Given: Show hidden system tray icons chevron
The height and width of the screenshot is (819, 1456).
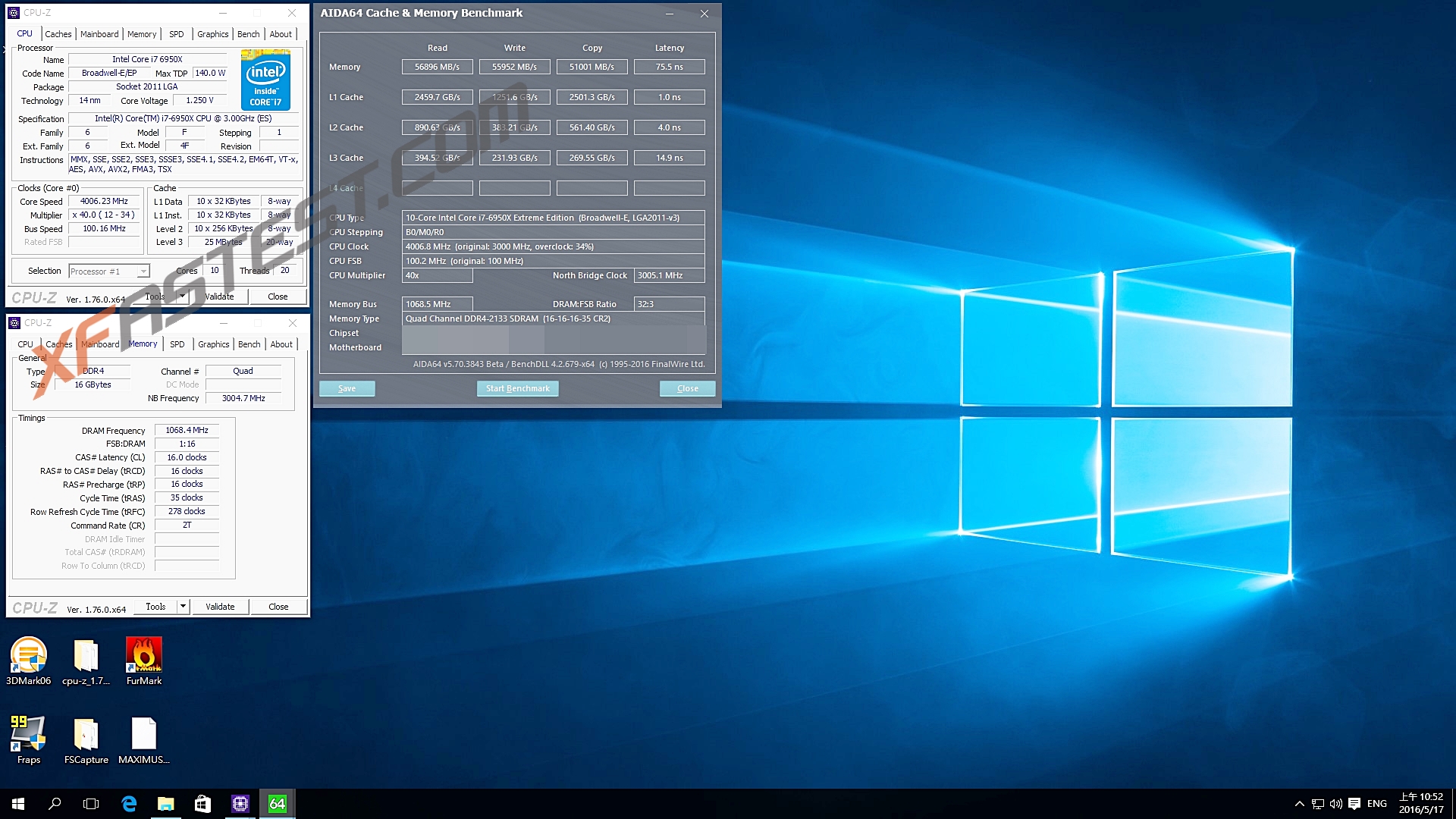Looking at the screenshot, I should pyautogui.click(x=1299, y=804).
